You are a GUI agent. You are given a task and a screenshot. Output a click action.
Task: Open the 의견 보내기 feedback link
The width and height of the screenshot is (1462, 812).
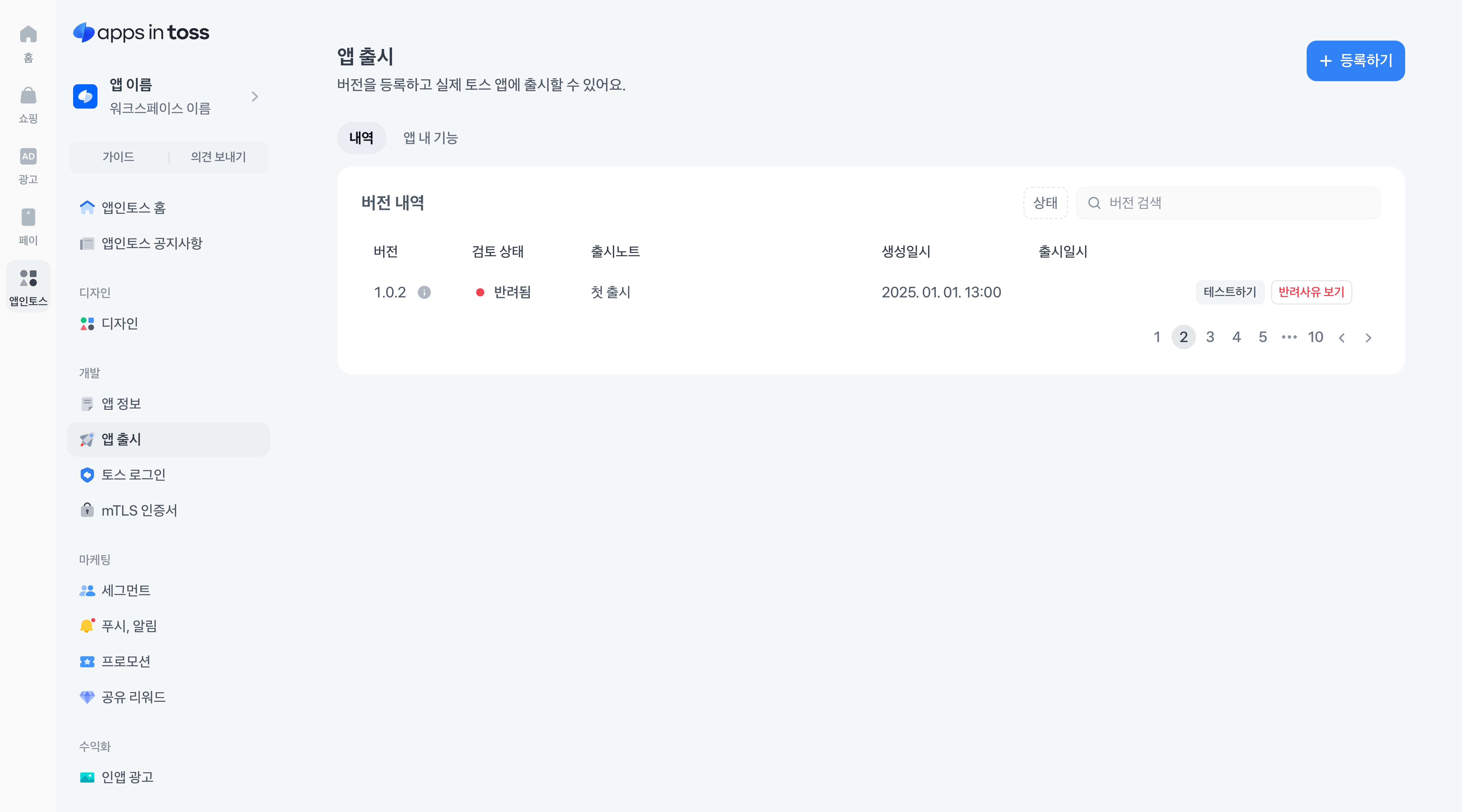tap(218, 157)
